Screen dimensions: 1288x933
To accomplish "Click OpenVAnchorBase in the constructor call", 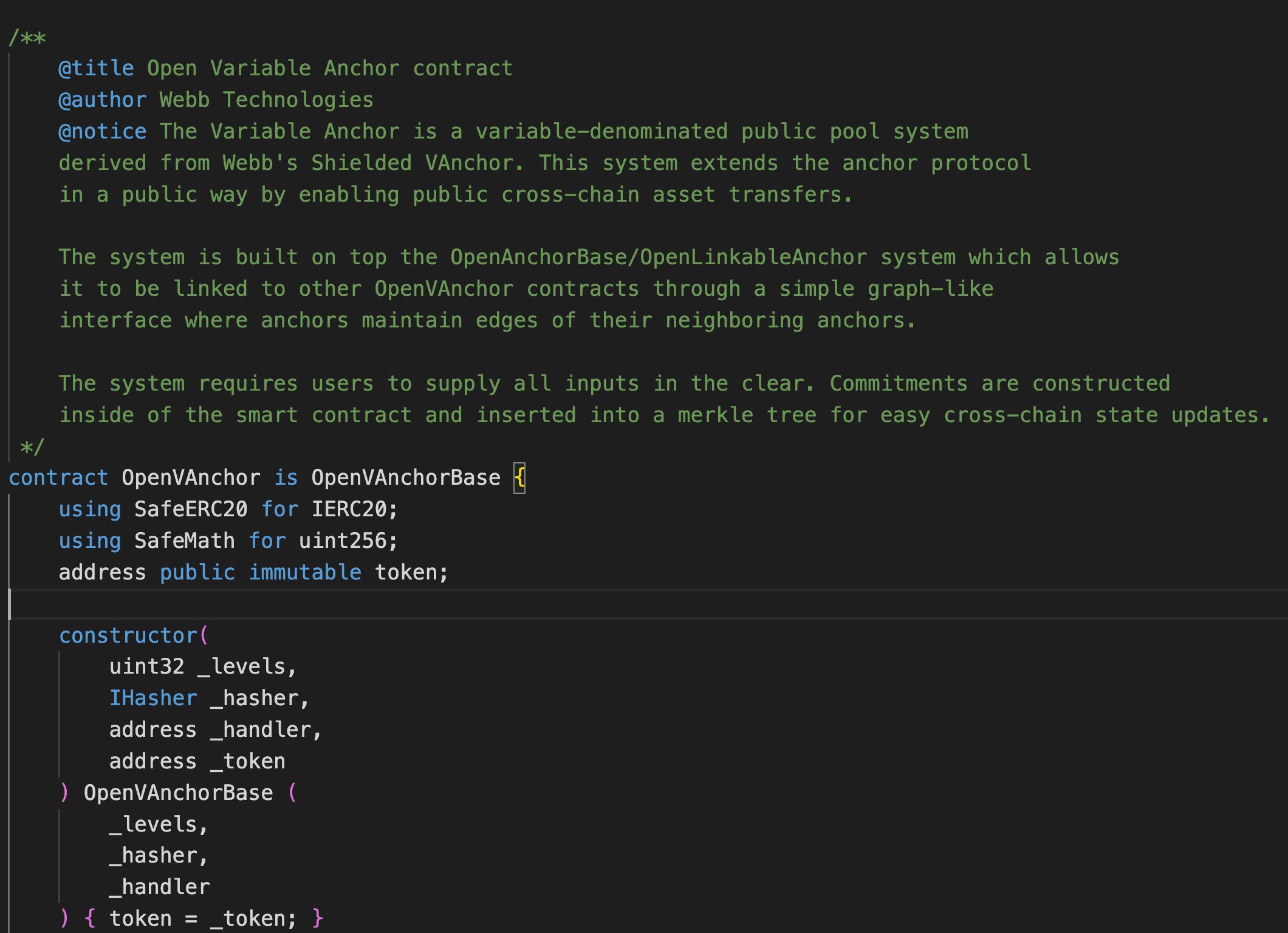I will 179,793.
